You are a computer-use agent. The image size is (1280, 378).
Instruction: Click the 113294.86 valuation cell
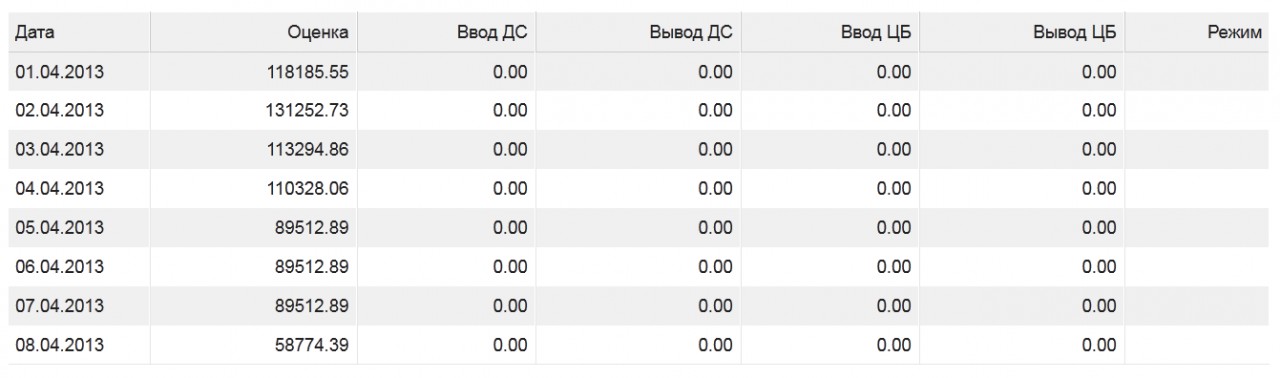253,150
